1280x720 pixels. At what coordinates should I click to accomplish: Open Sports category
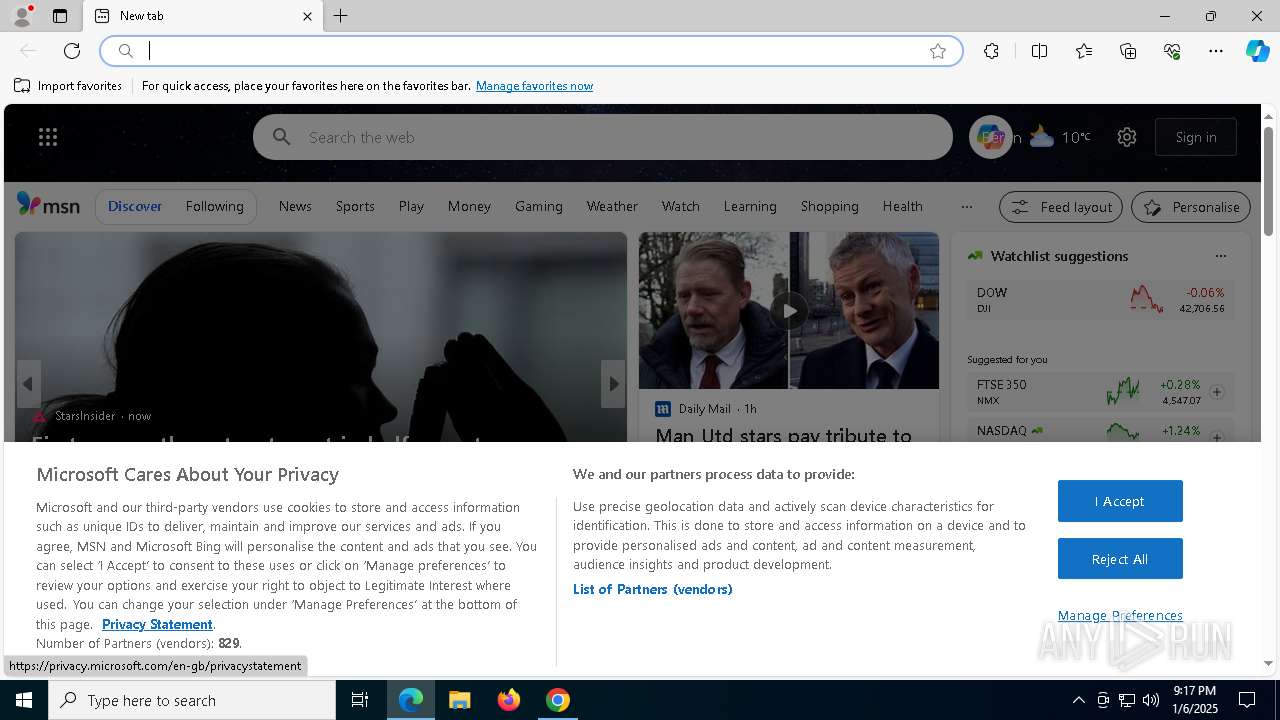(355, 206)
